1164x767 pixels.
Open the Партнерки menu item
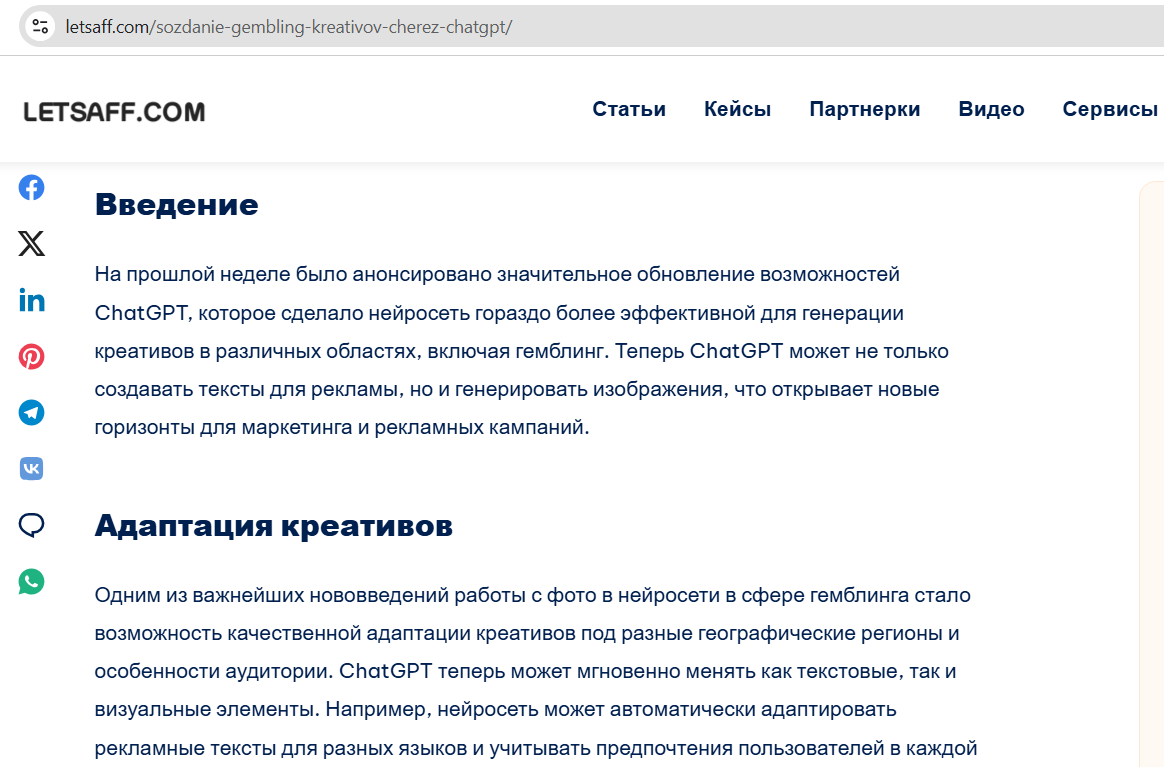coord(865,109)
